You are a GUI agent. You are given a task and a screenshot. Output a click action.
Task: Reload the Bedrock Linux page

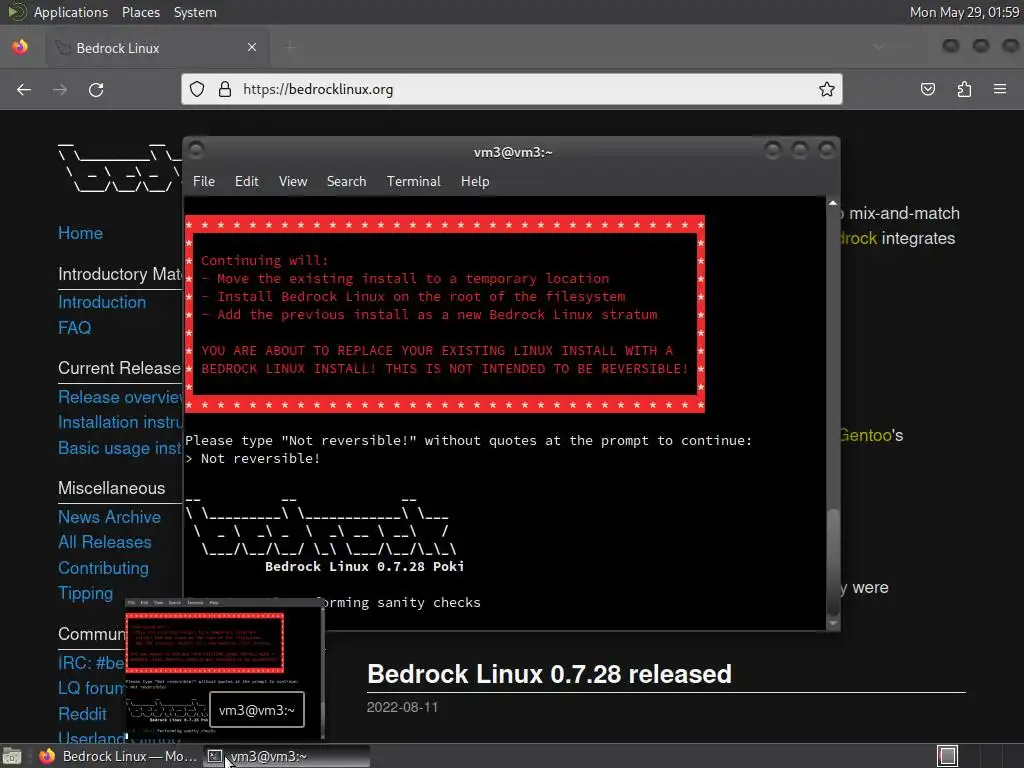pyautogui.click(x=96, y=89)
